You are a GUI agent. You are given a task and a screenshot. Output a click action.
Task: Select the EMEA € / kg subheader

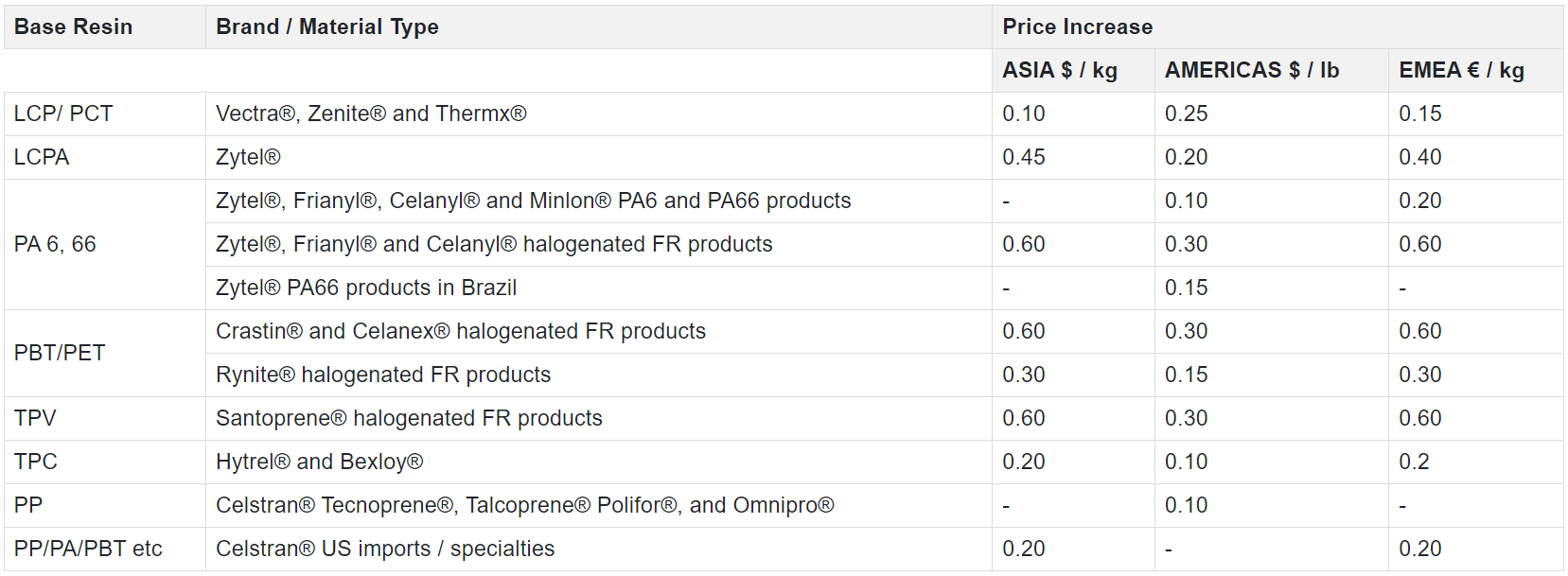[x=1460, y=70]
